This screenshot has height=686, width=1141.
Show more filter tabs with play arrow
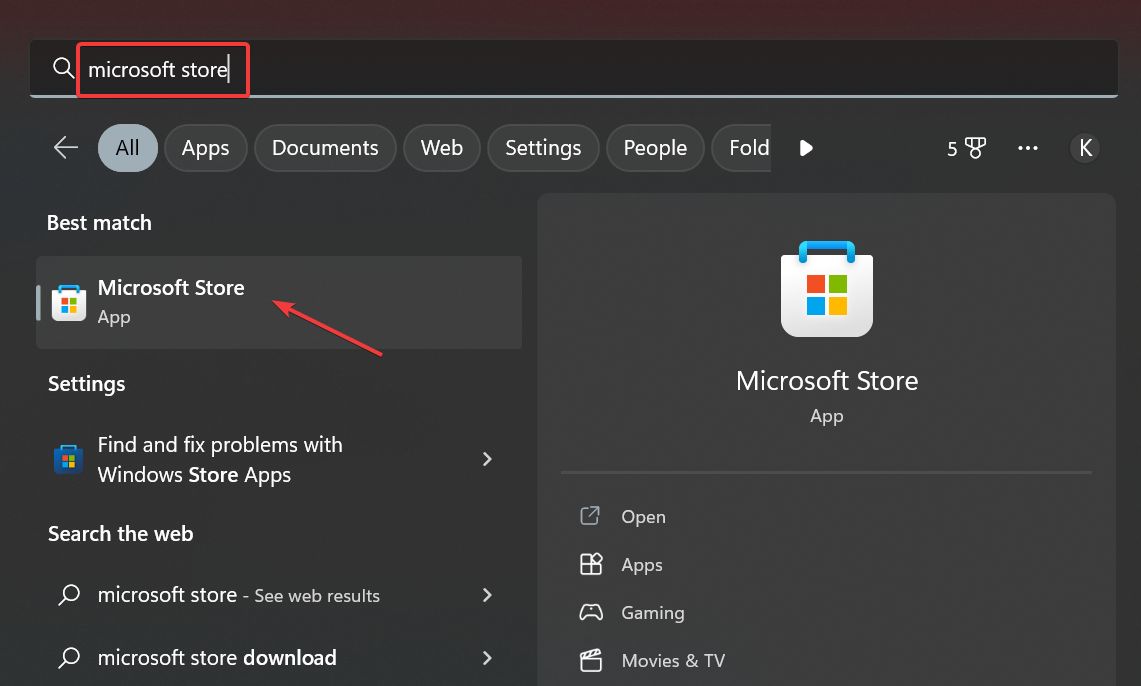(806, 148)
